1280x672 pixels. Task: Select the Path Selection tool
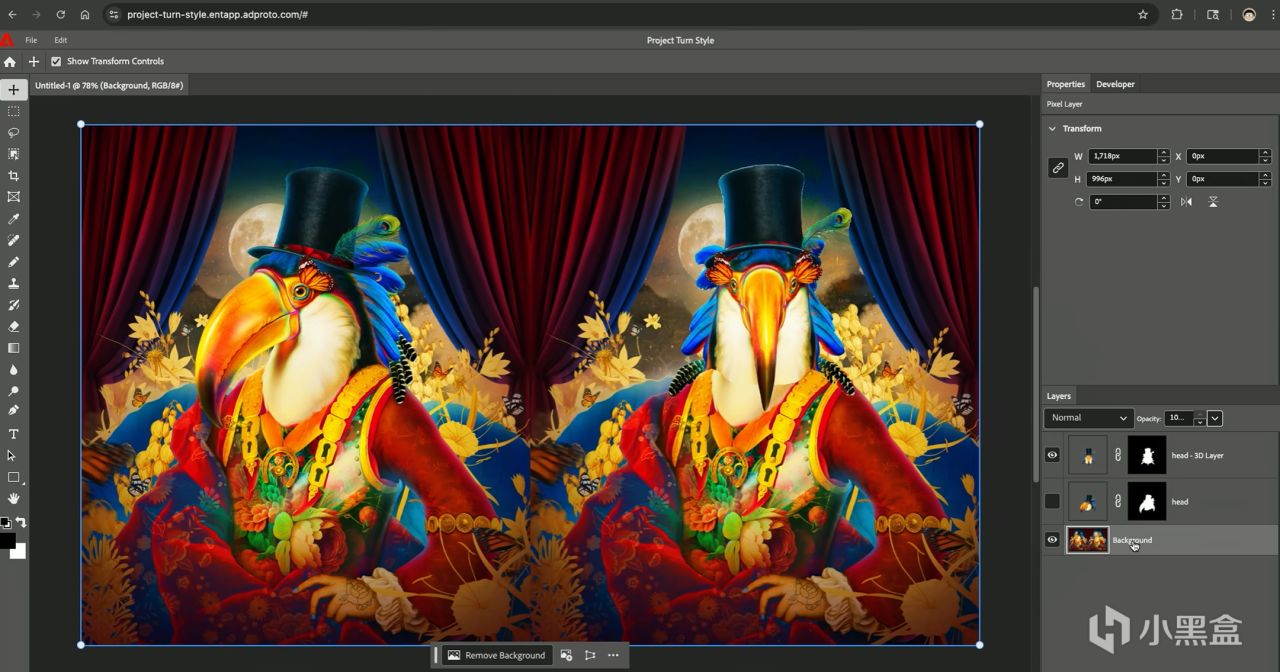point(13,455)
